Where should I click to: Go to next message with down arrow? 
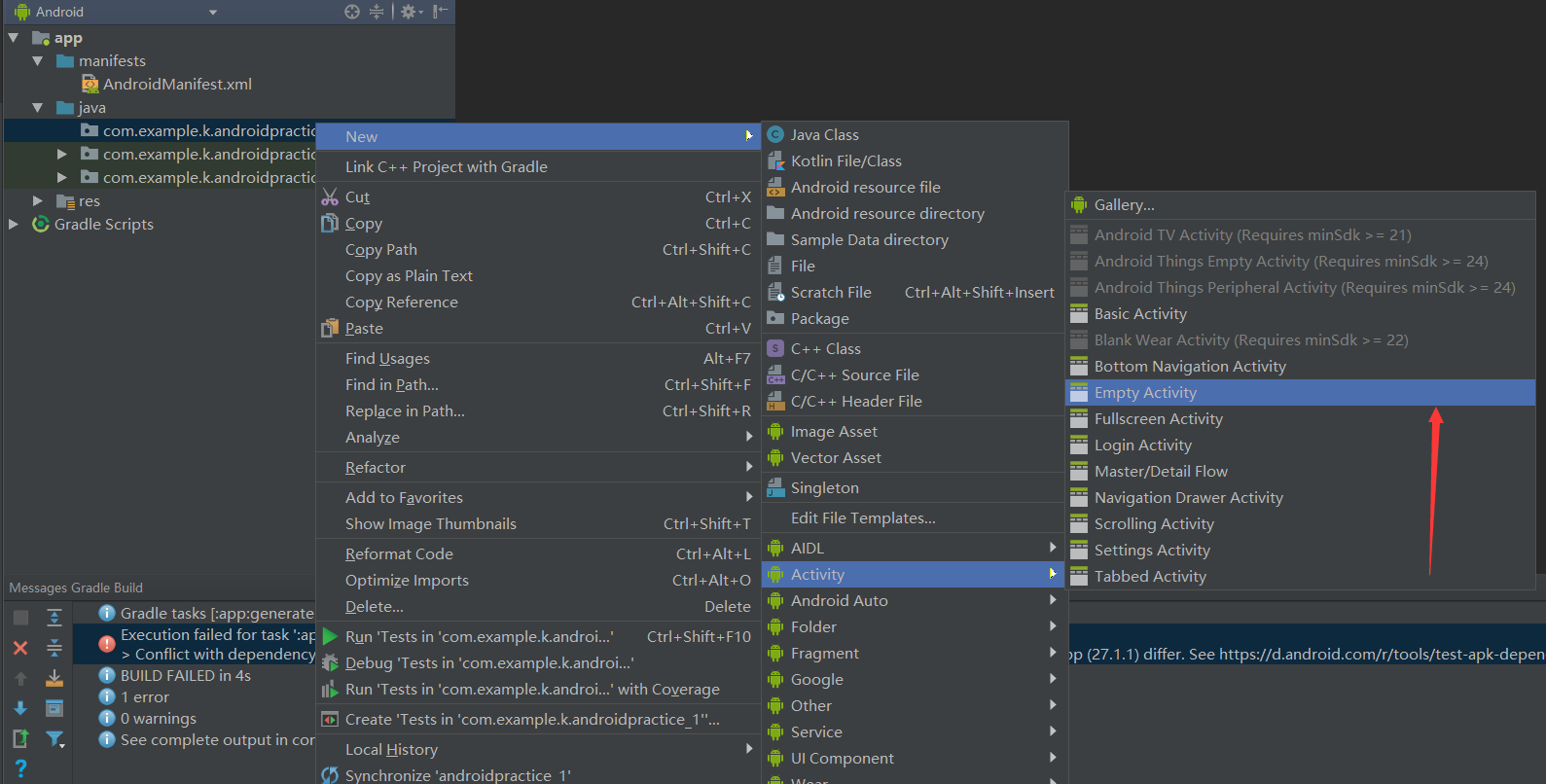click(x=20, y=708)
